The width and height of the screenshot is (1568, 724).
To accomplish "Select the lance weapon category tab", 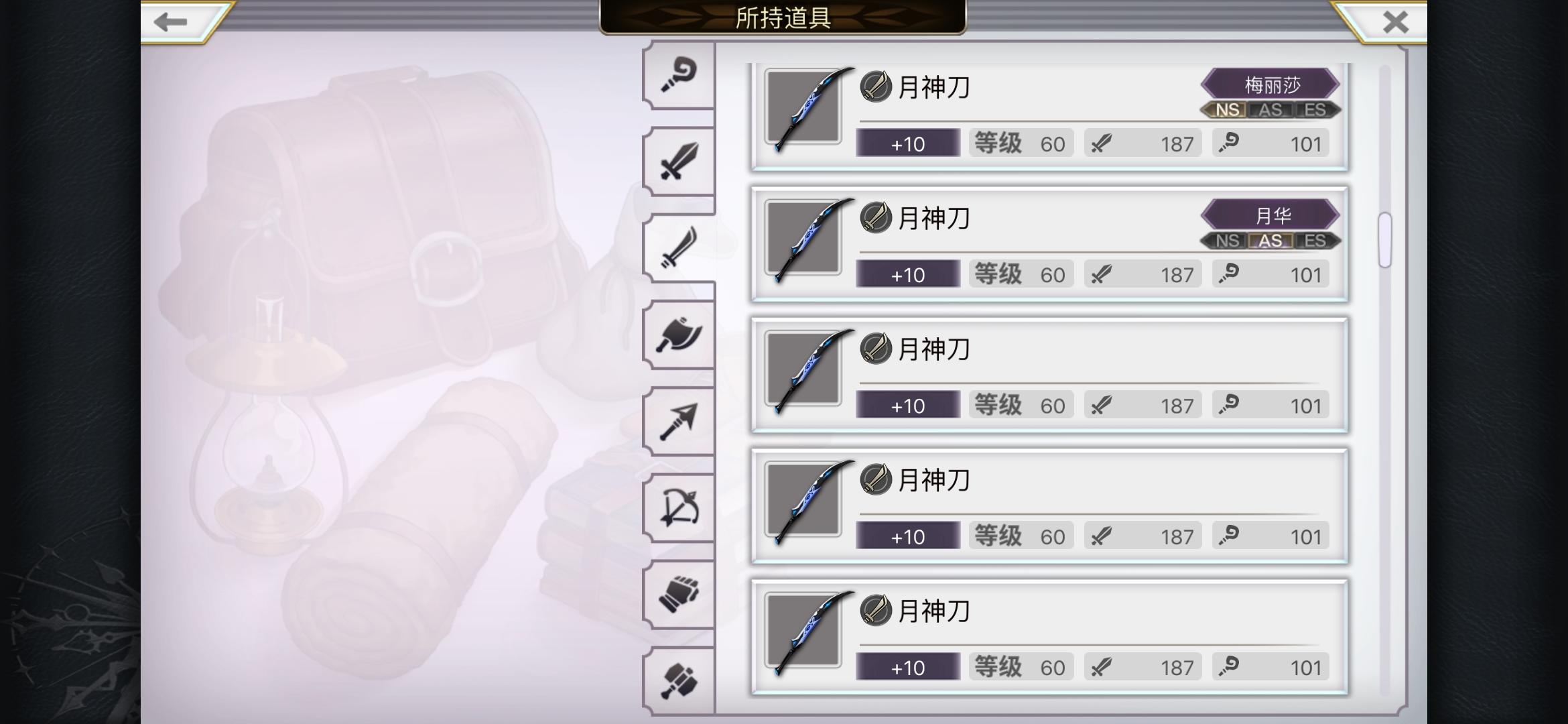I will [x=679, y=421].
